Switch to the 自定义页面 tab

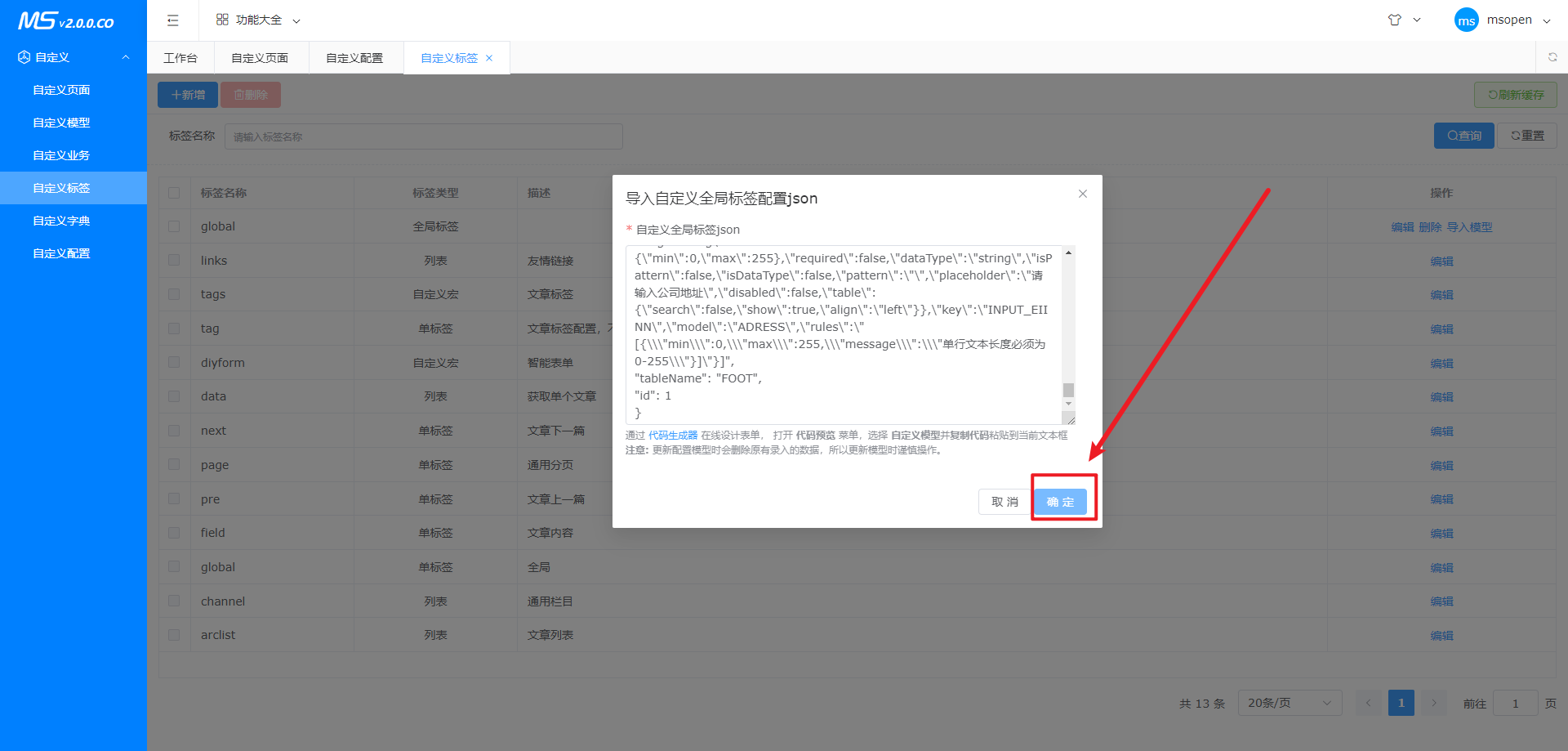point(260,58)
